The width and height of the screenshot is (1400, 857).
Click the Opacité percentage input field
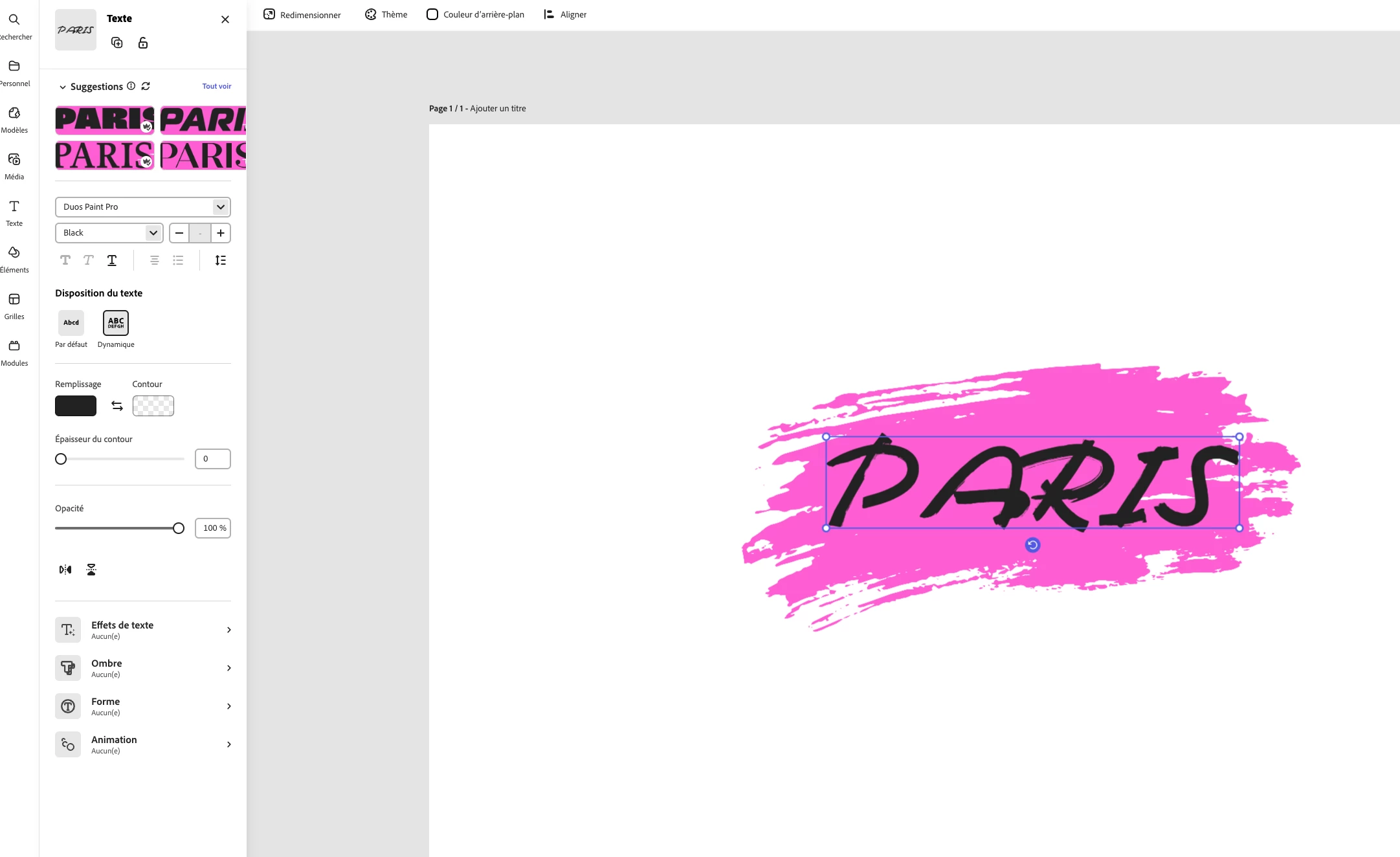213,528
